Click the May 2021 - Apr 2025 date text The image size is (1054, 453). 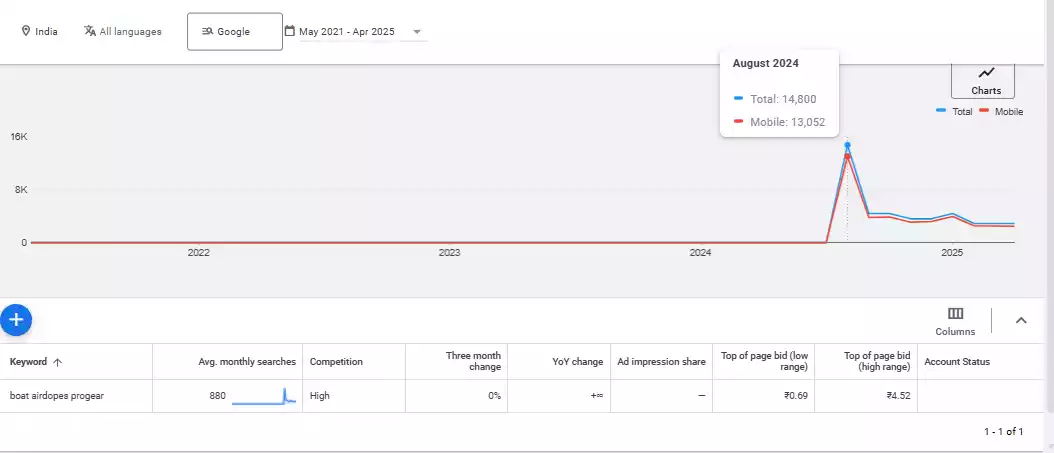[x=346, y=32]
